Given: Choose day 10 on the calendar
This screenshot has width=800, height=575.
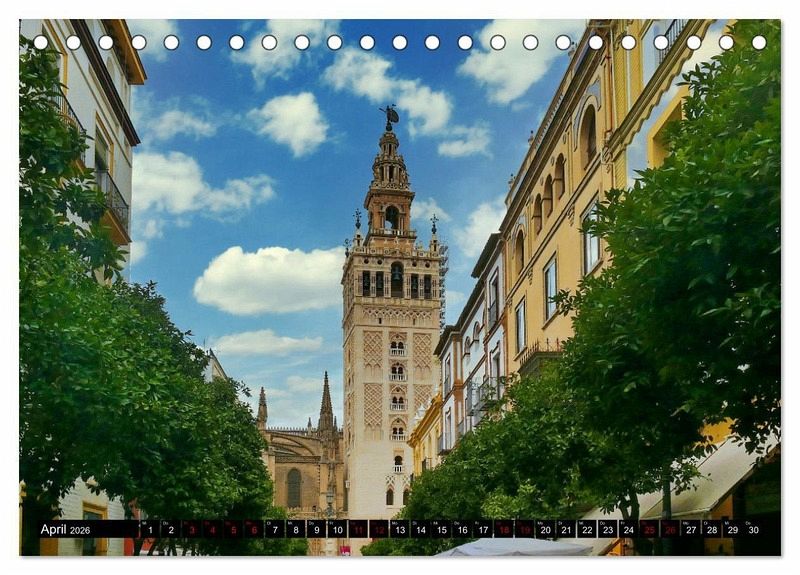Looking at the screenshot, I should click(337, 529).
